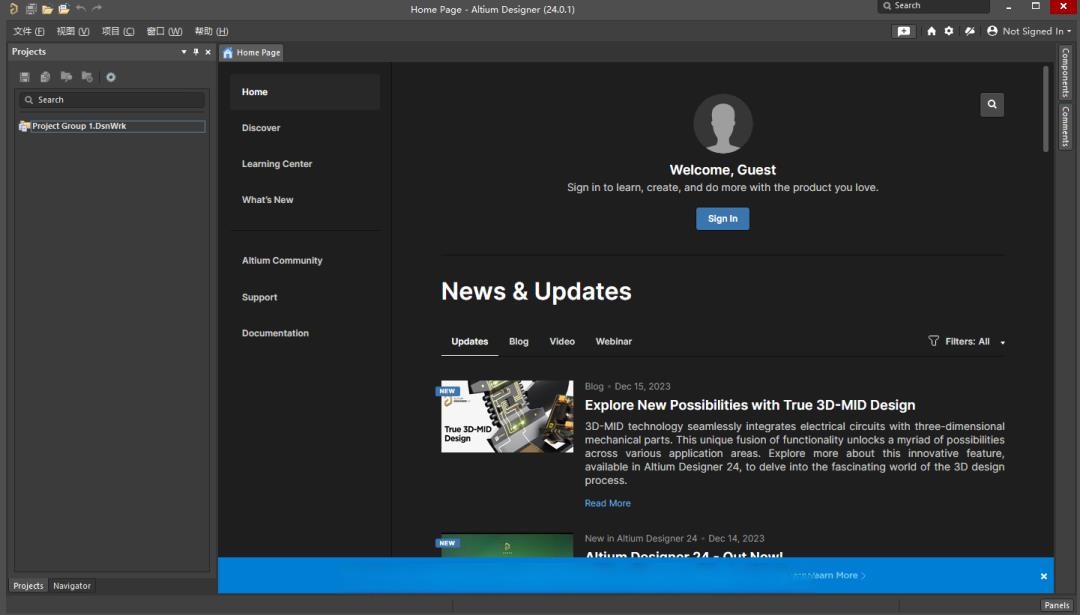Click the third folder icon in Projects toolbar
The image size is (1080, 615).
pos(66,76)
